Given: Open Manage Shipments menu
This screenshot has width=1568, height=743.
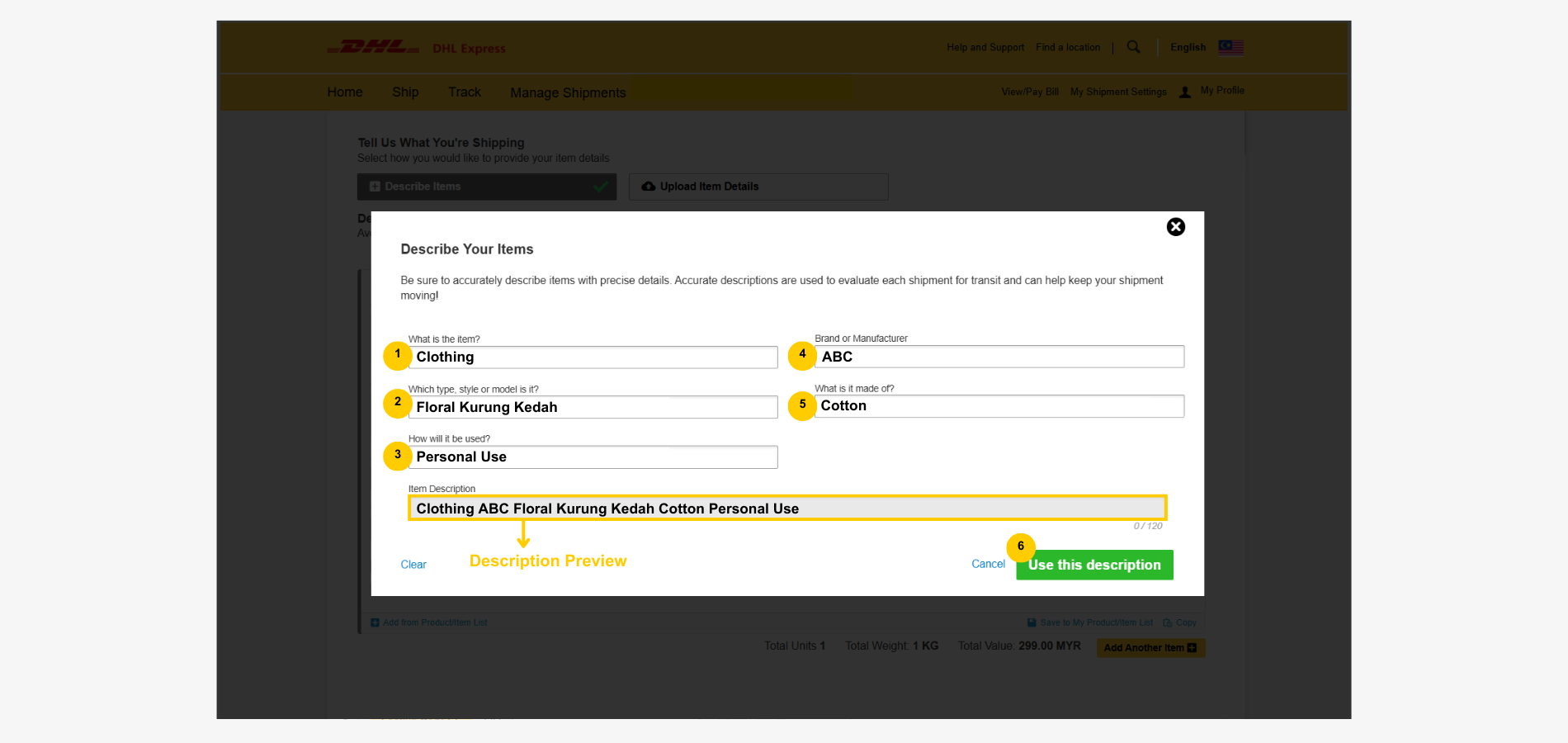Looking at the screenshot, I should click(x=568, y=92).
